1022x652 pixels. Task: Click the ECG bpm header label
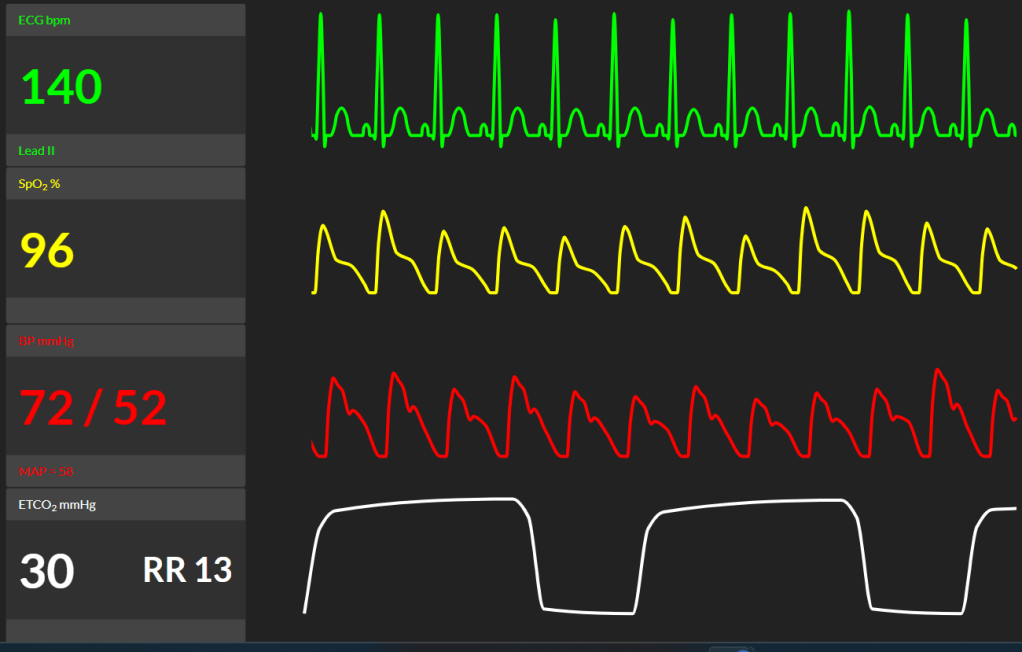click(x=44, y=20)
